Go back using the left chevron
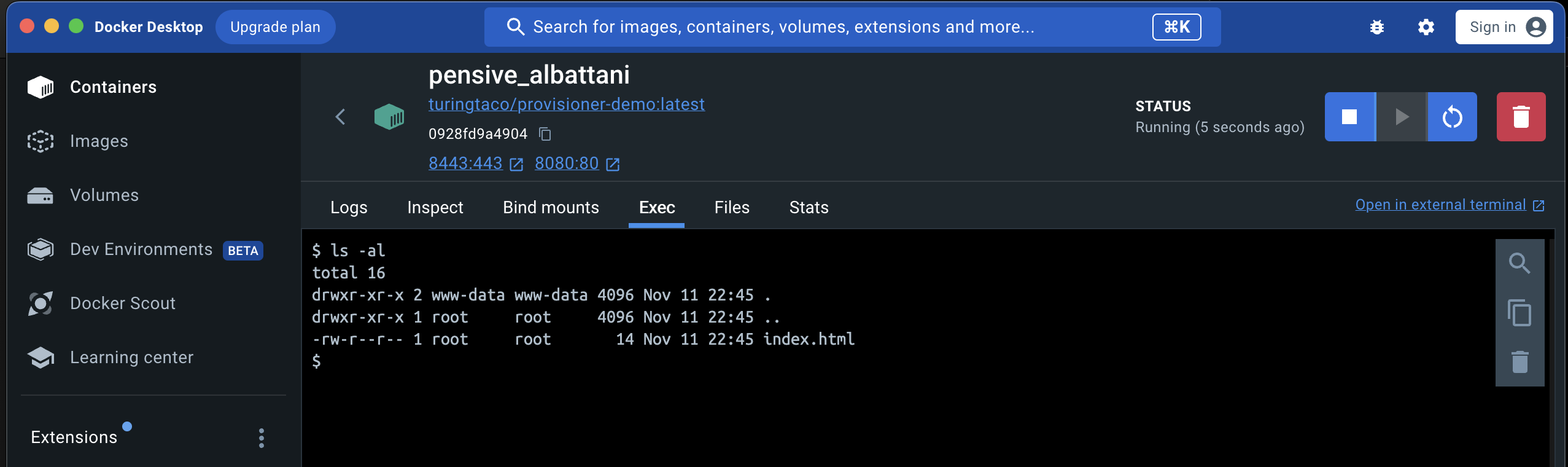 pos(341,117)
